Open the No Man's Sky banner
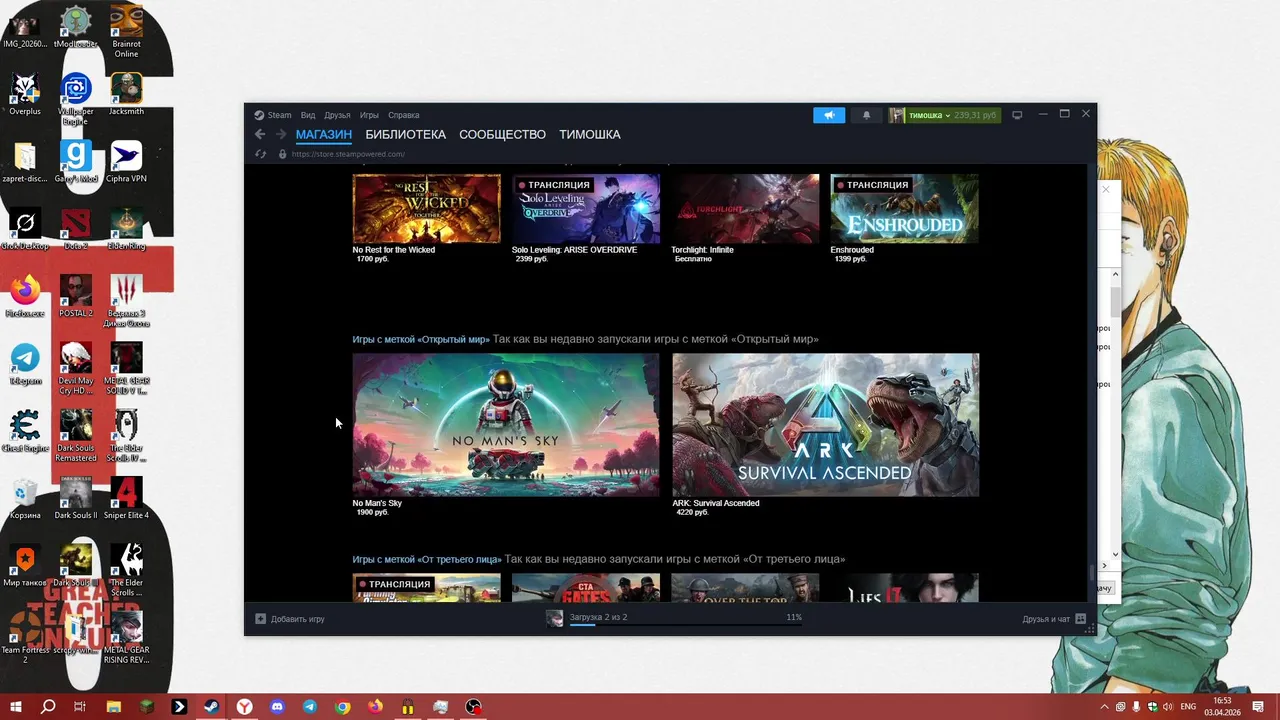1280x720 pixels. click(506, 424)
